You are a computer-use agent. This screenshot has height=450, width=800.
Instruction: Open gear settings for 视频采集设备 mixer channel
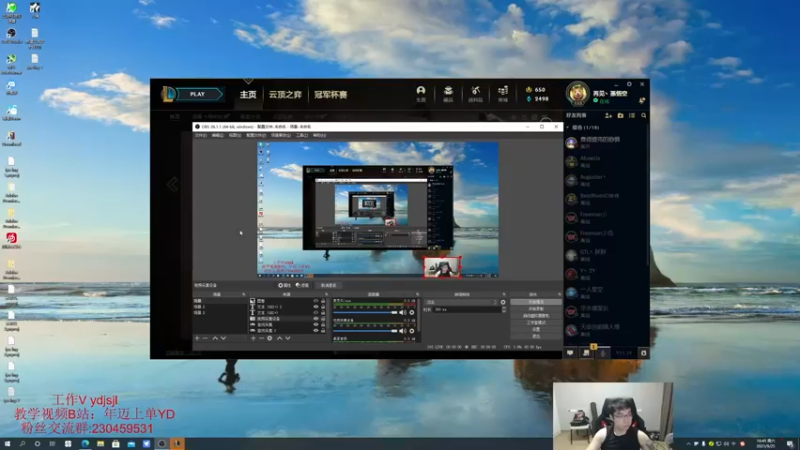[412, 331]
